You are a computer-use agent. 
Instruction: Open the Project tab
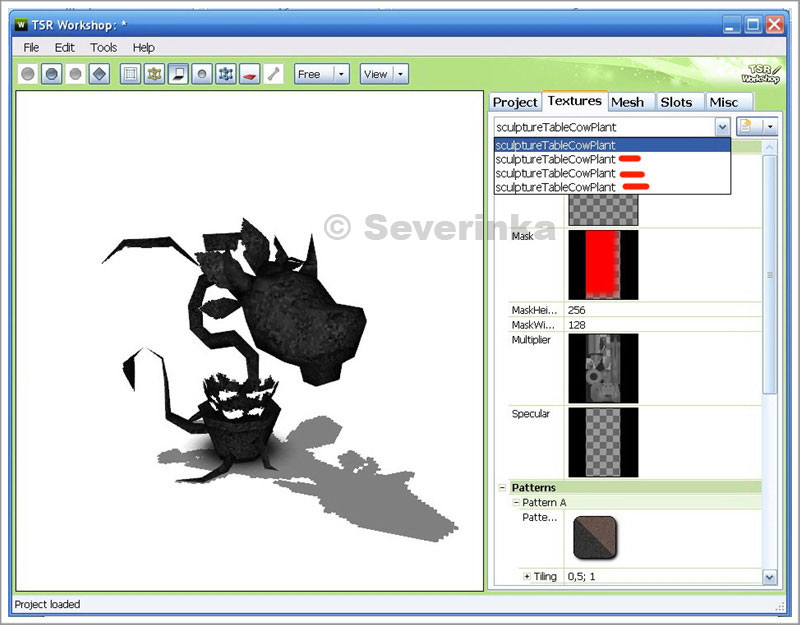coord(515,102)
